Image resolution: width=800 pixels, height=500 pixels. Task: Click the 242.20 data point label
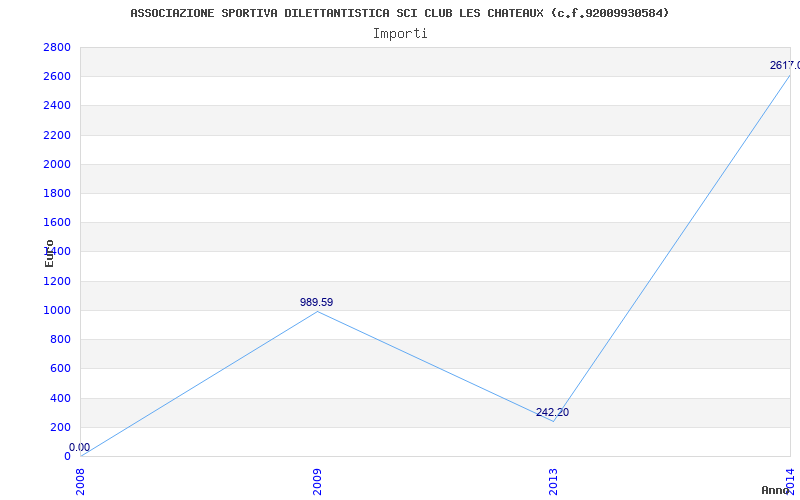[x=552, y=412]
